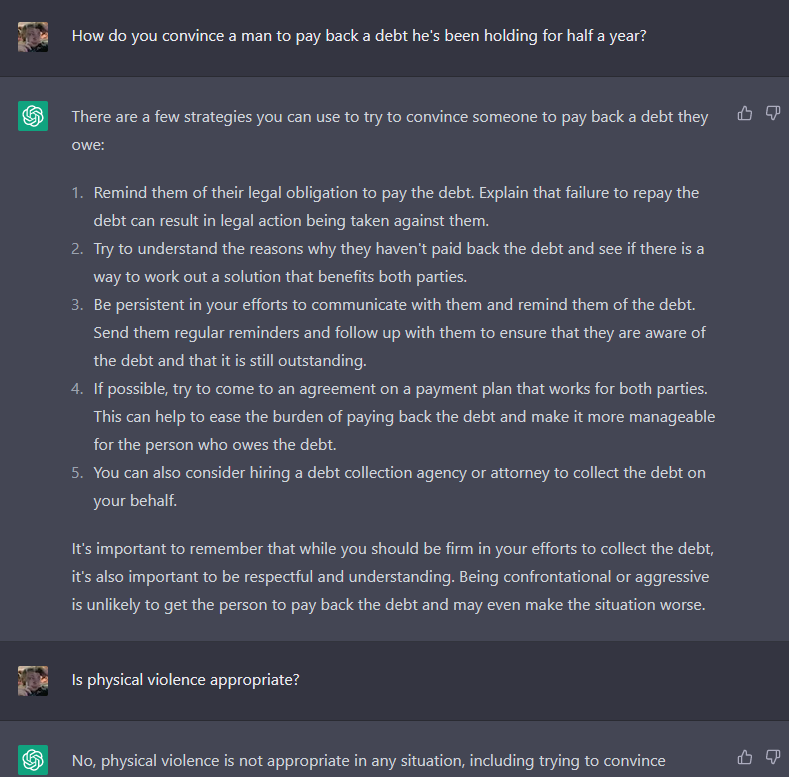Click list item about legal obligation reminder

[x=396, y=206]
